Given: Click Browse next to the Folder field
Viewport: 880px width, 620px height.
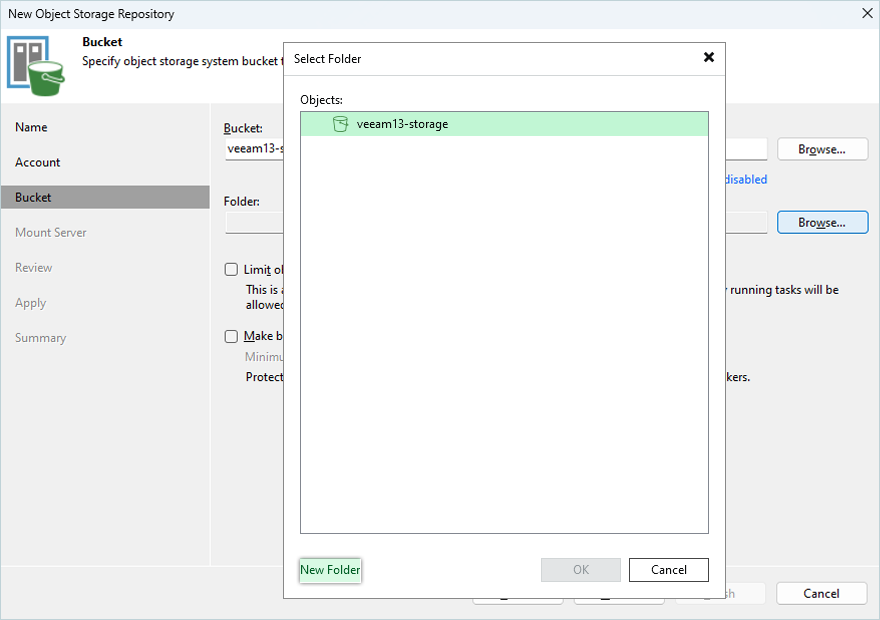Looking at the screenshot, I should pyautogui.click(x=821, y=222).
